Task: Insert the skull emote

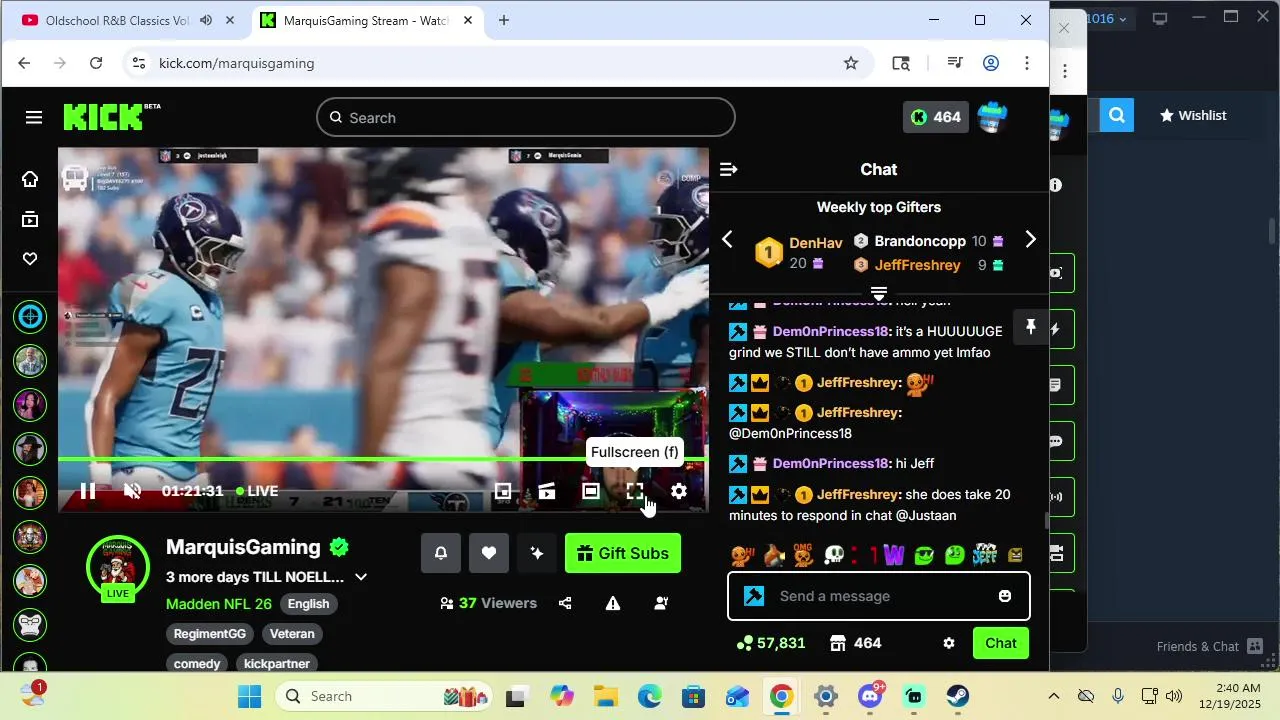Action: coord(834,554)
